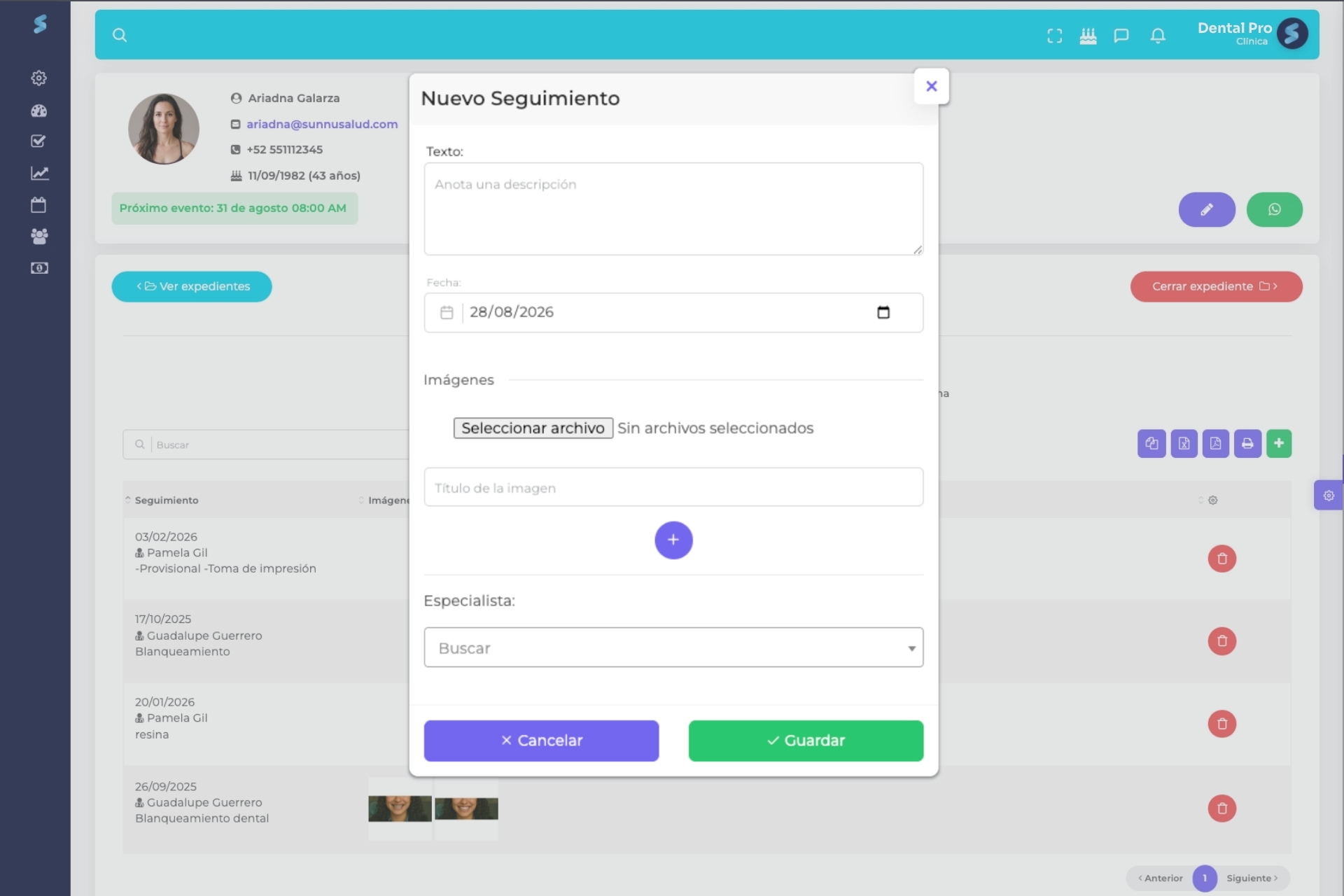Focus the Título de la imagen field
Viewport: 1344px width, 896px height.
point(673,487)
